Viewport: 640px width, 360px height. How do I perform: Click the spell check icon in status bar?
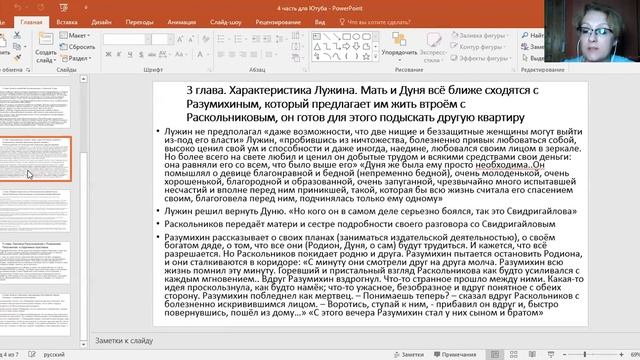31,355
